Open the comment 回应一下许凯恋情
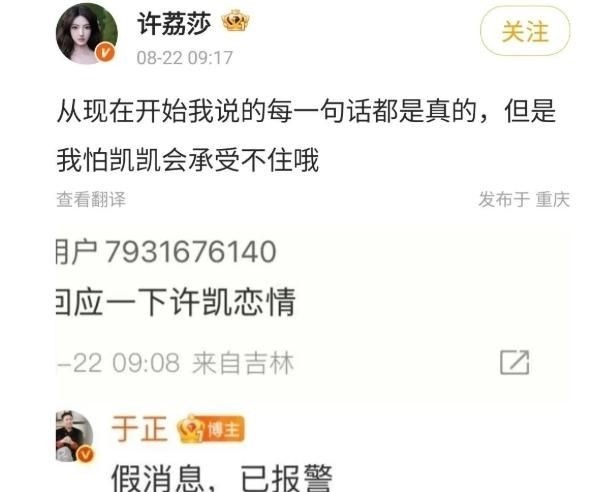This screenshot has height=492, width=615. (175, 302)
